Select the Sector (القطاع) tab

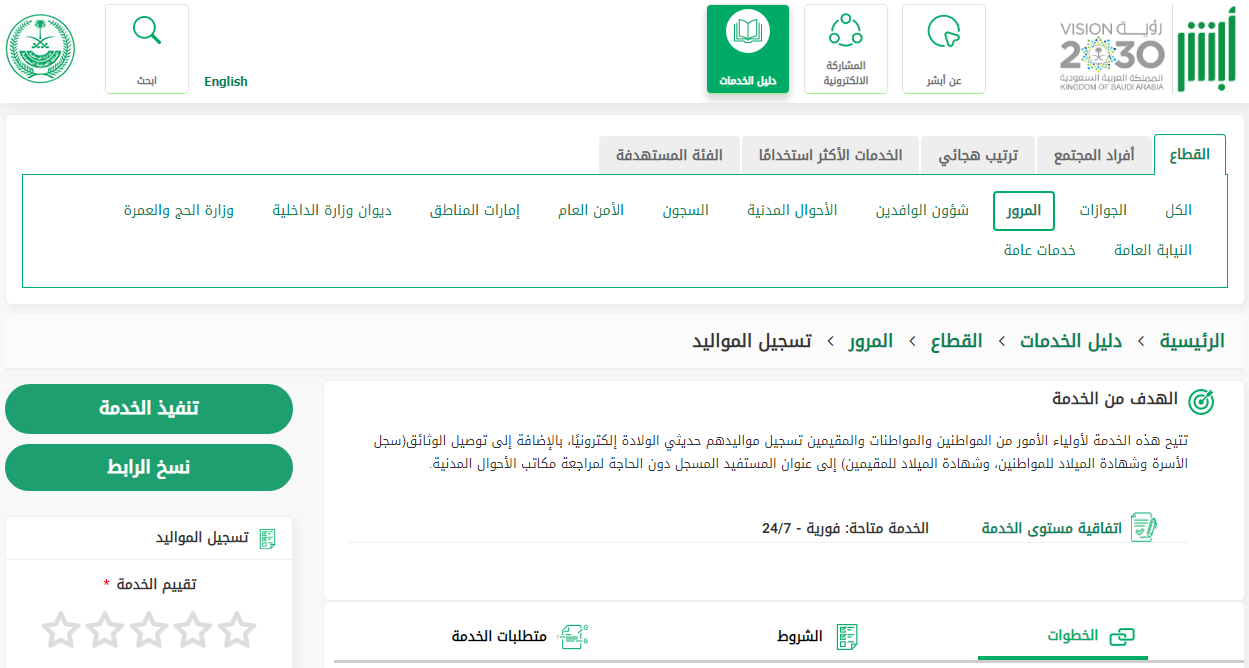click(1189, 155)
